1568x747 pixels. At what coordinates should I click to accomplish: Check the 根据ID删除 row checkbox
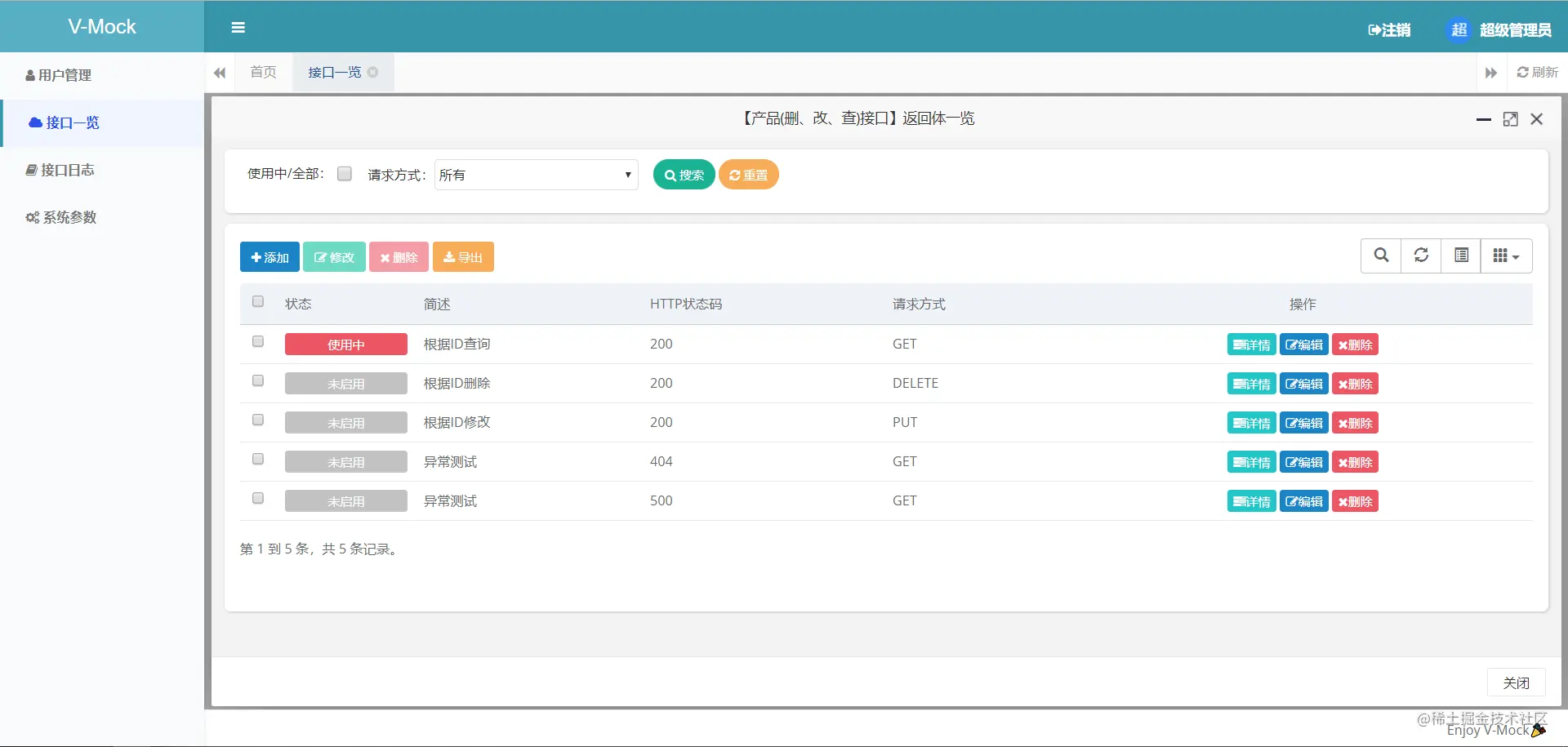pyautogui.click(x=258, y=380)
